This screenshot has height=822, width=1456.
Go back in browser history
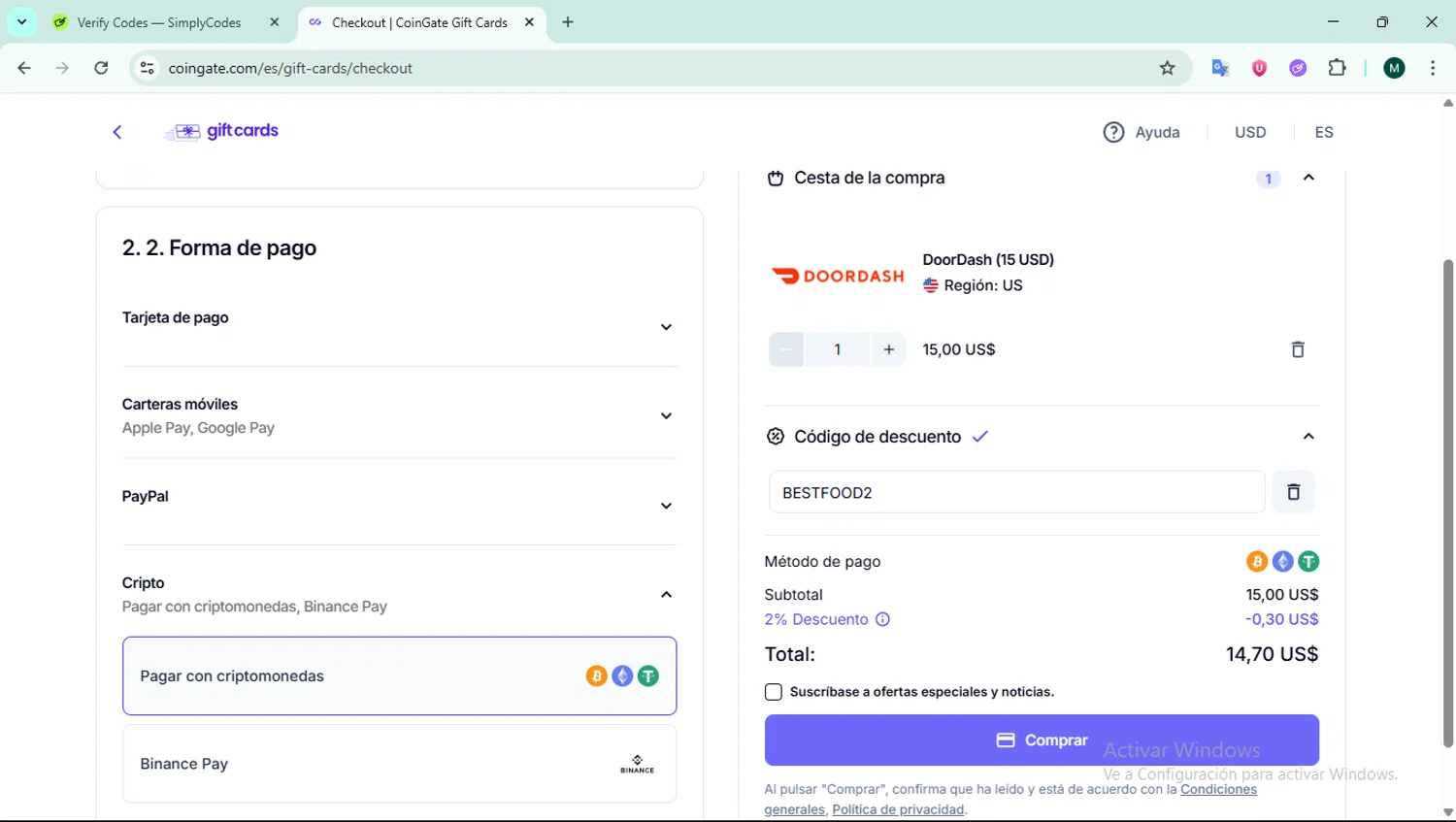point(24,68)
